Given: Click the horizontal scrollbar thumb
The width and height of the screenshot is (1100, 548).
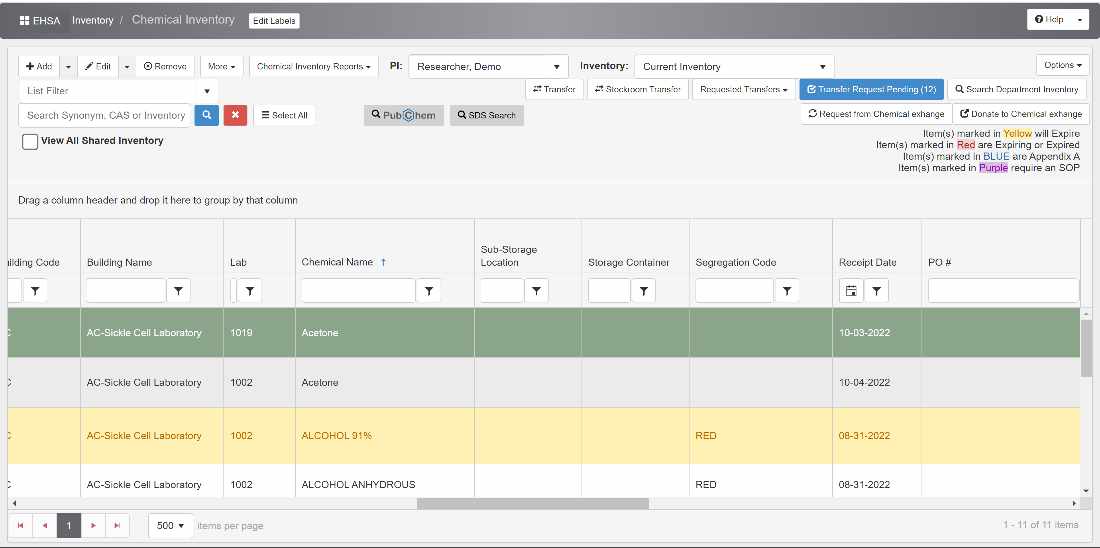Looking at the screenshot, I should pos(532,503).
